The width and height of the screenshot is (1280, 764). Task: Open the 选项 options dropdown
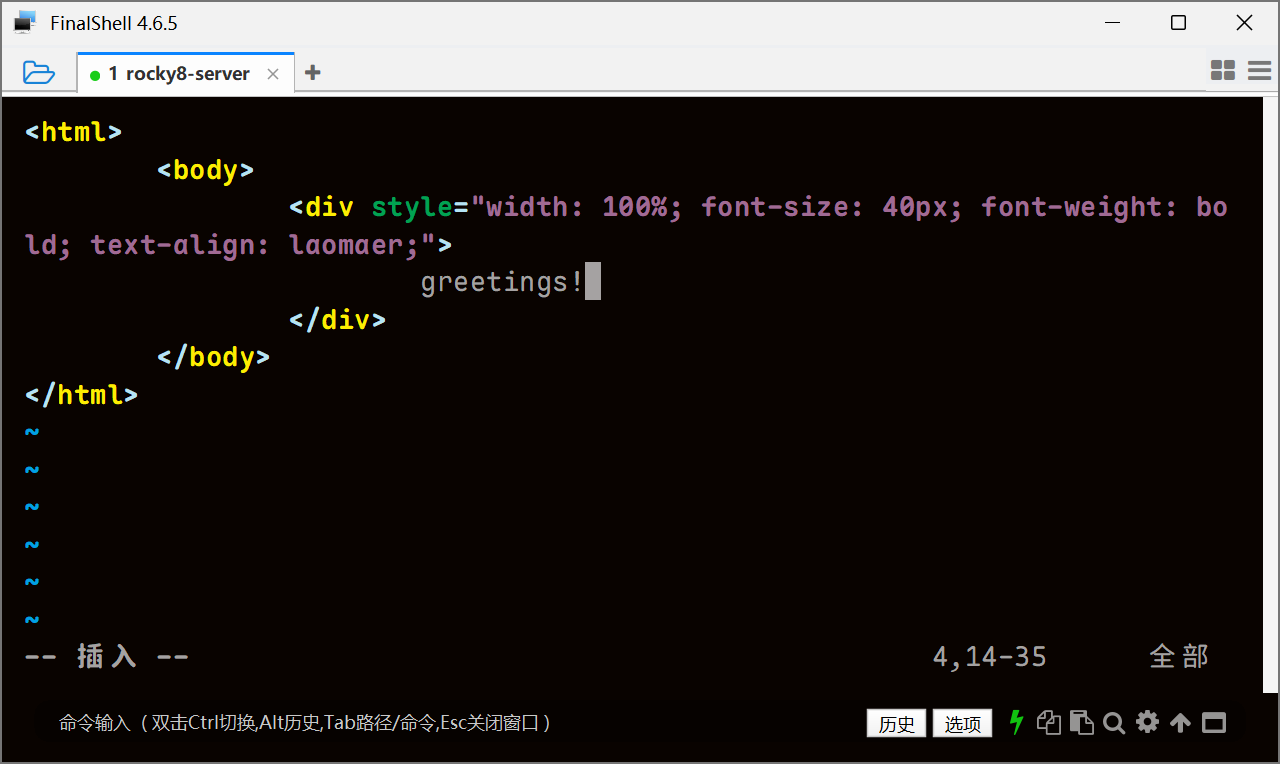tap(962, 723)
